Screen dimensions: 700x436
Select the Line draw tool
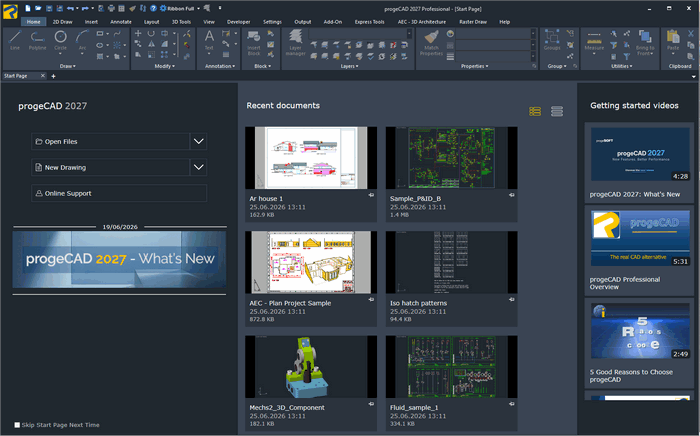pos(15,40)
